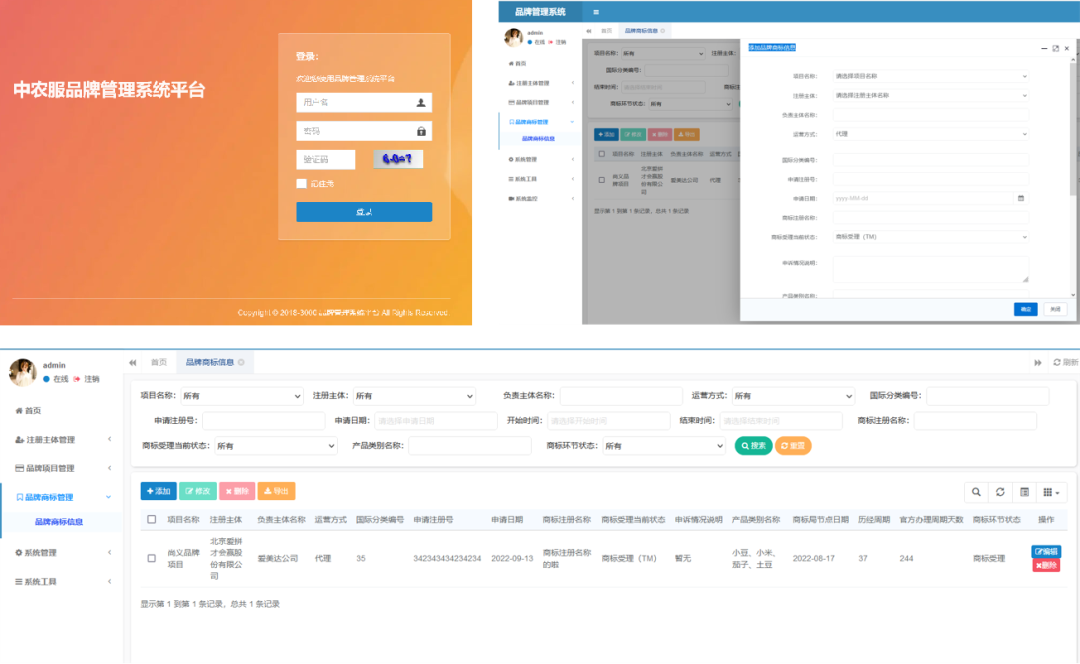This screenshot has height=664, width=1080.
Task: Click the hamburger menu icon in the blue header
Action: coord(596,12)
